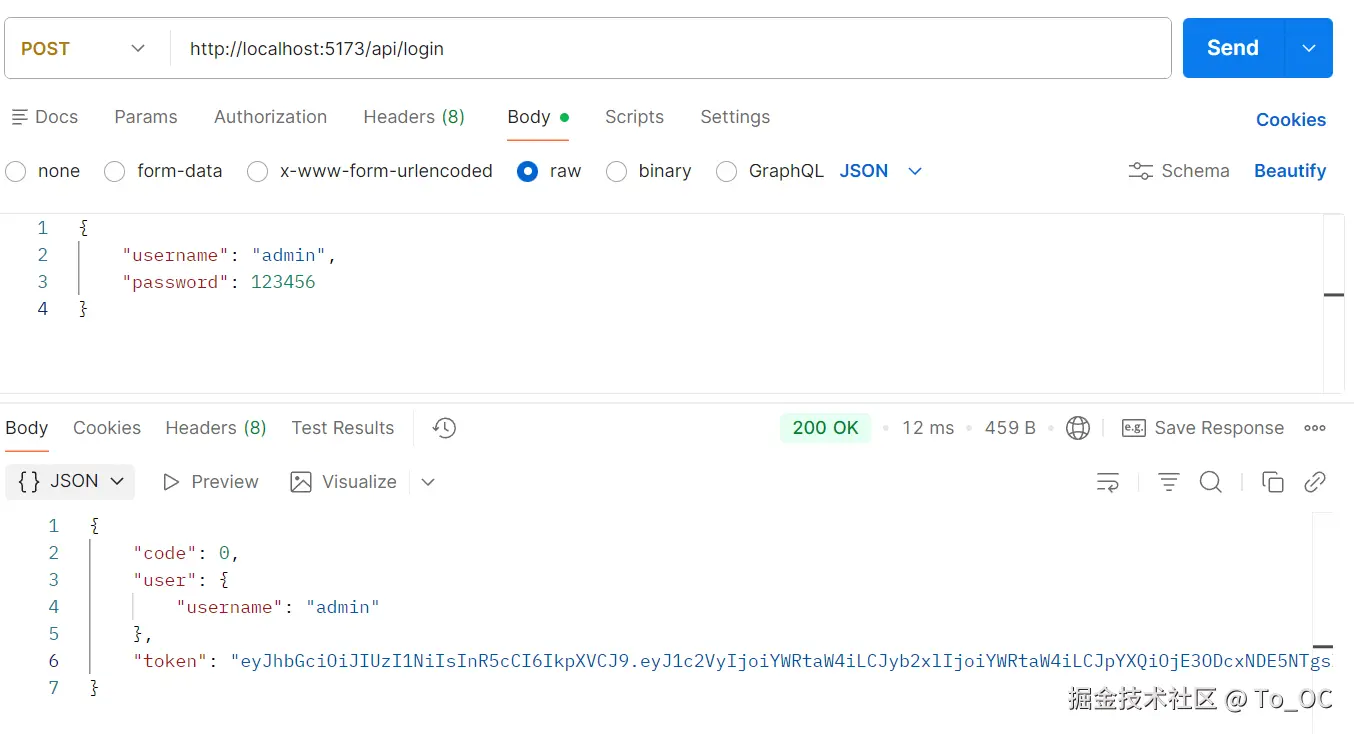
Task: Open the POST method dropdown
Action: click(x=84, y=48)
